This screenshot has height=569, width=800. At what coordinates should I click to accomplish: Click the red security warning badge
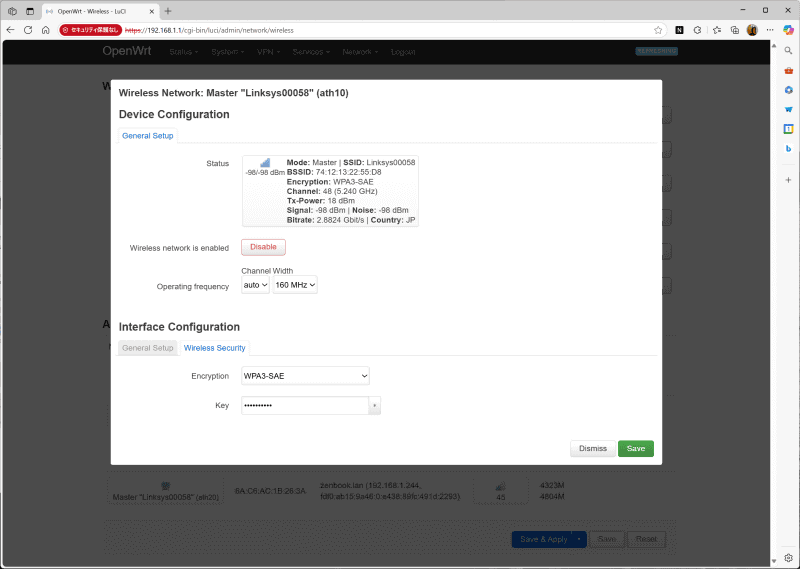click(x=90, y=30)
